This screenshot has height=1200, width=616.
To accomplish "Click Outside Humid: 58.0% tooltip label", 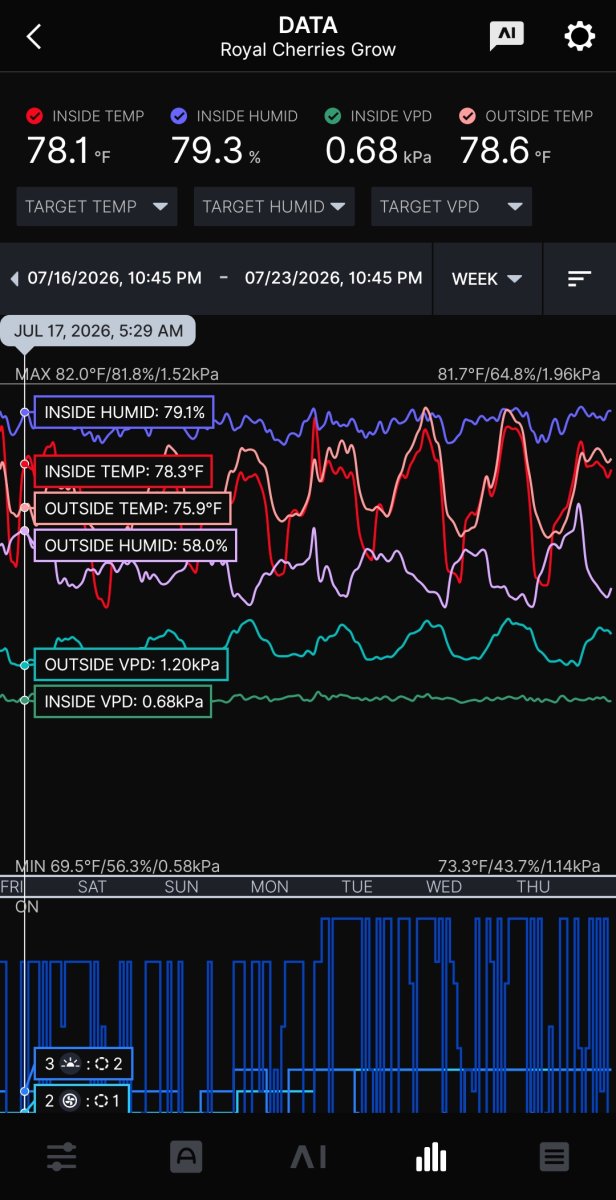I will [x=136, y=545].
